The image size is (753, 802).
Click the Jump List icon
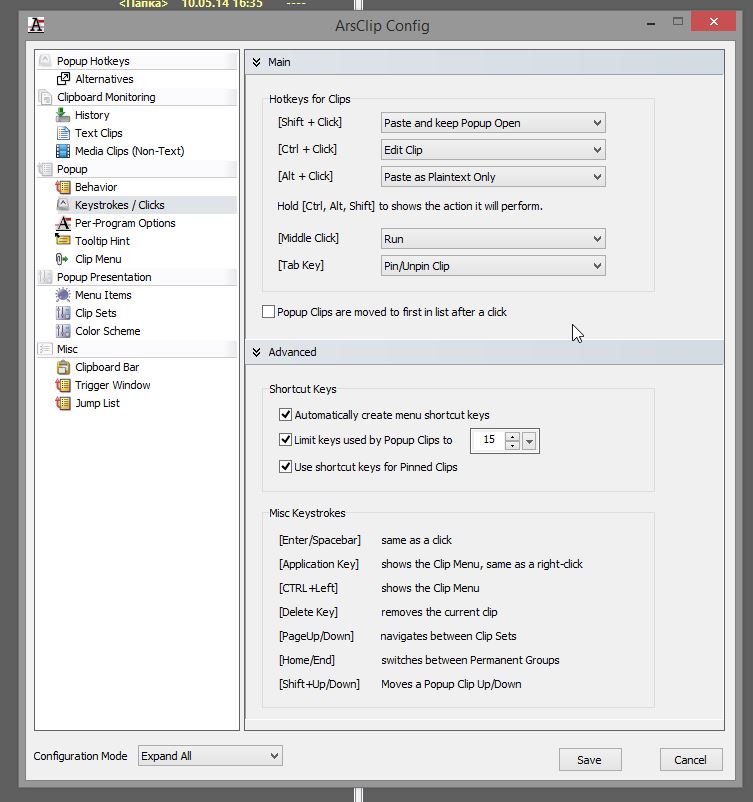click(63, 403)
